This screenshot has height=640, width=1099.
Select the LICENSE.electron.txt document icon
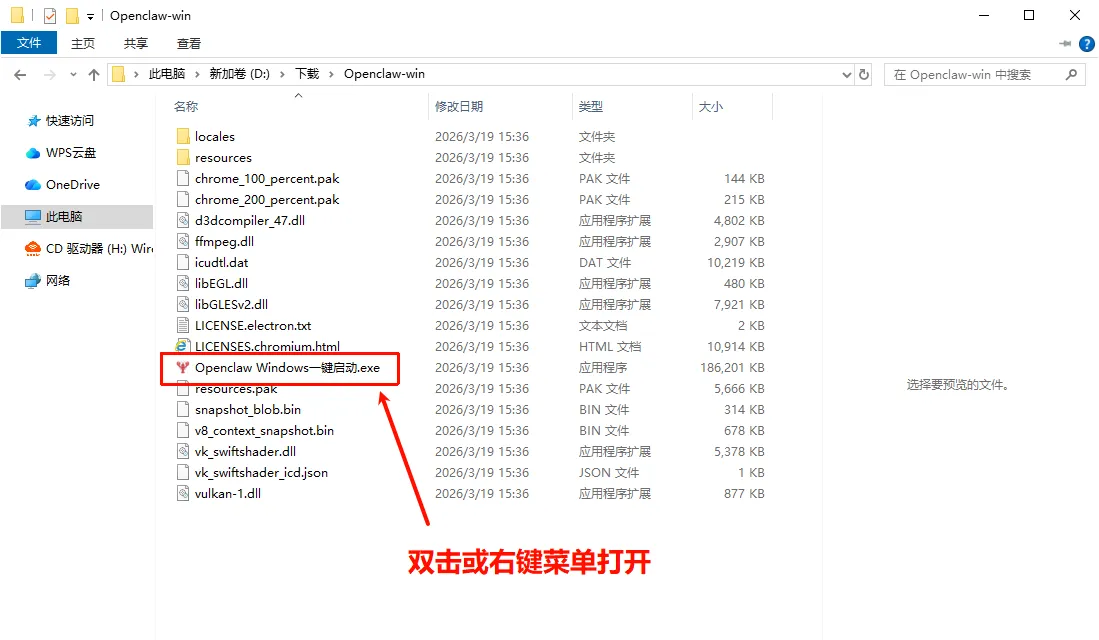tap(183, 325)
